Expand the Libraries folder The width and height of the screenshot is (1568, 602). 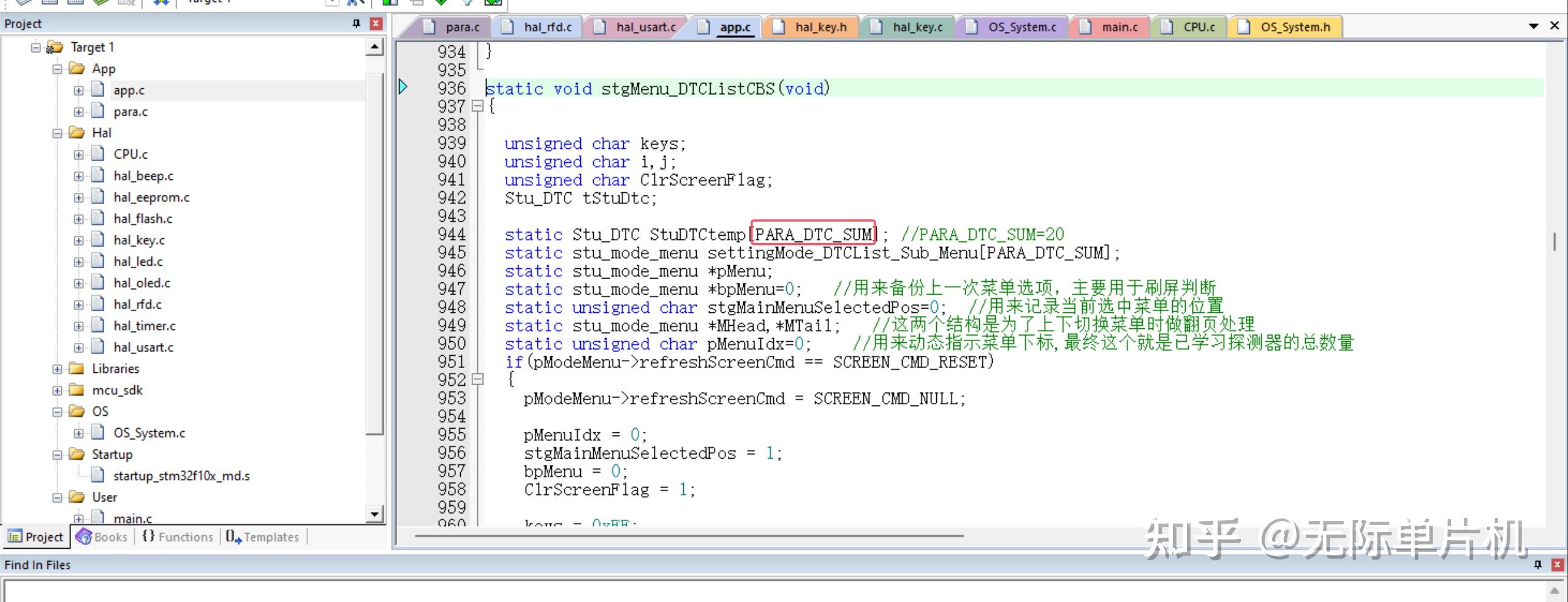(x=57, y=369)
